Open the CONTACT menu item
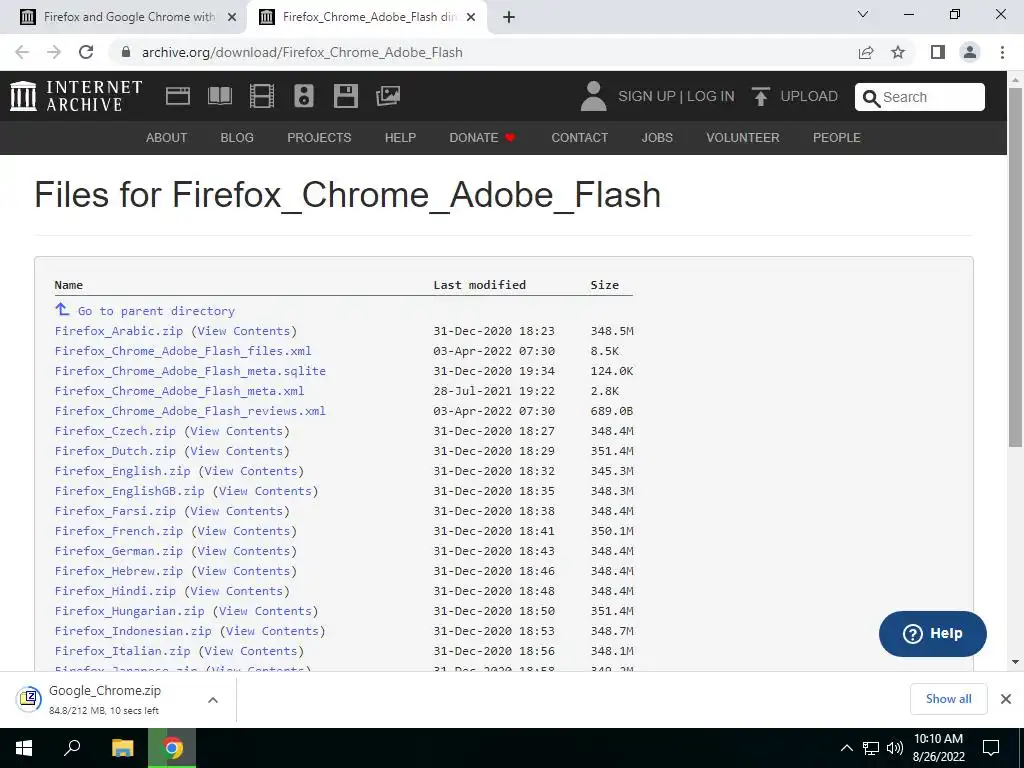 pyautogui.click(x=579, y=138)
